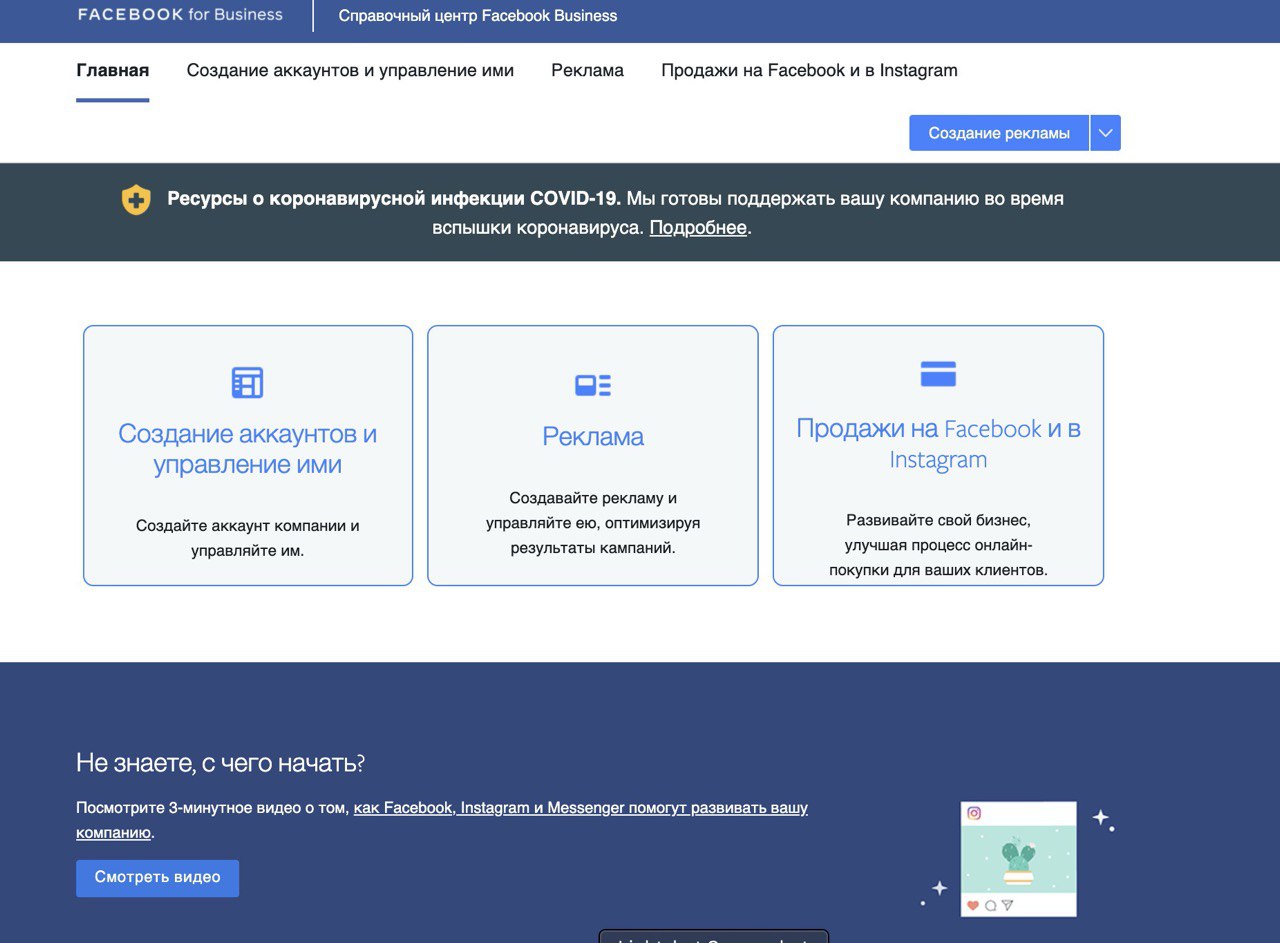Viewport: 1280px width, 943px height.
Task: Click the ad layout icon in Реклама card
Action: 593,385
